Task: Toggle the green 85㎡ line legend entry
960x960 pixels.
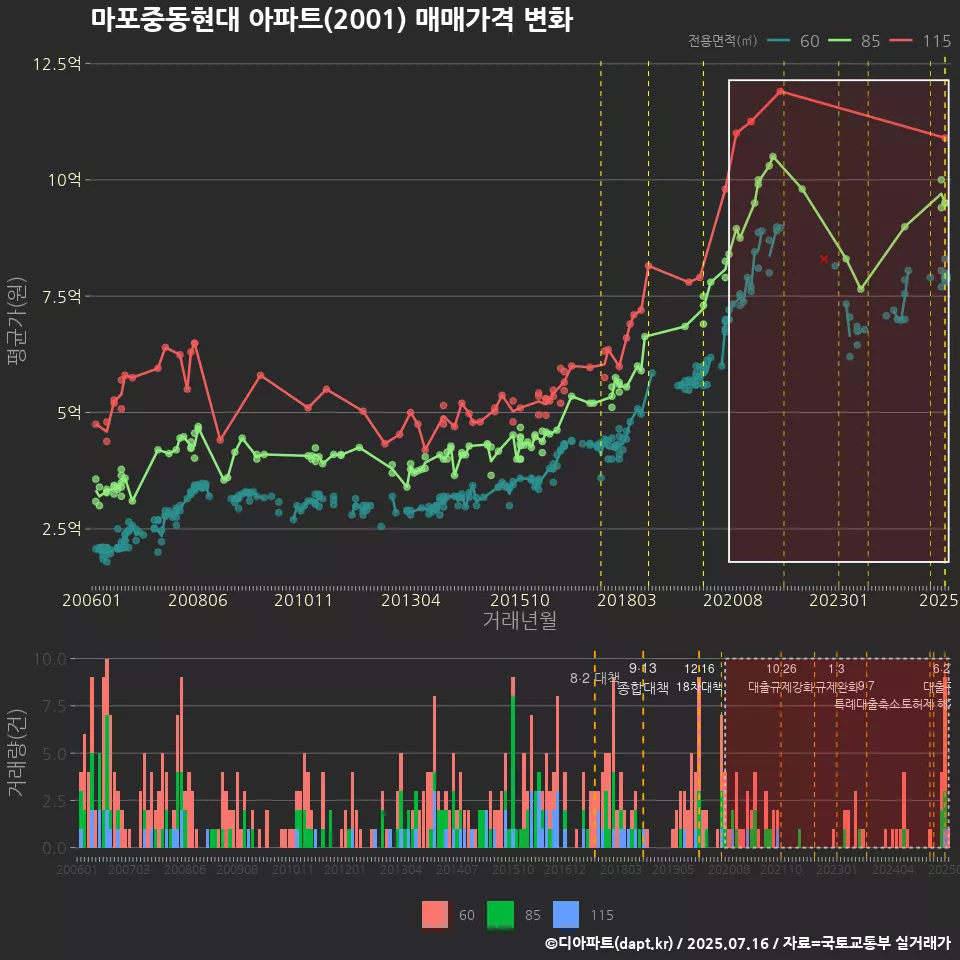Action: click(x=854, y=41)
